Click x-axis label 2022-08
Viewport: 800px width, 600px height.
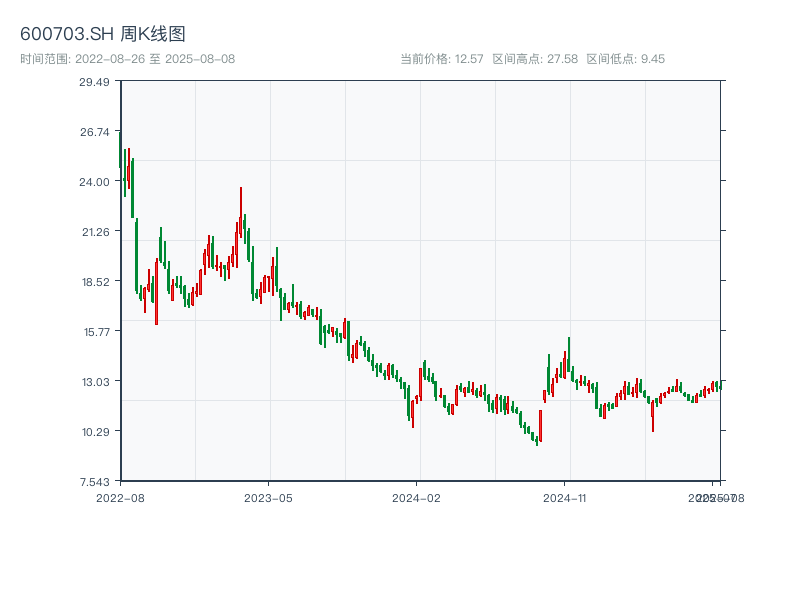click(x=120, y=498)
